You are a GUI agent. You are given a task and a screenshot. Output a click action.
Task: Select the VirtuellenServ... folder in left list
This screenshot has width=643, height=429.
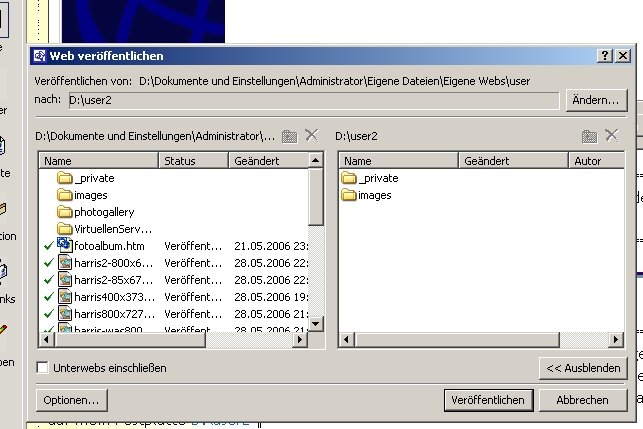pos(111,228)
